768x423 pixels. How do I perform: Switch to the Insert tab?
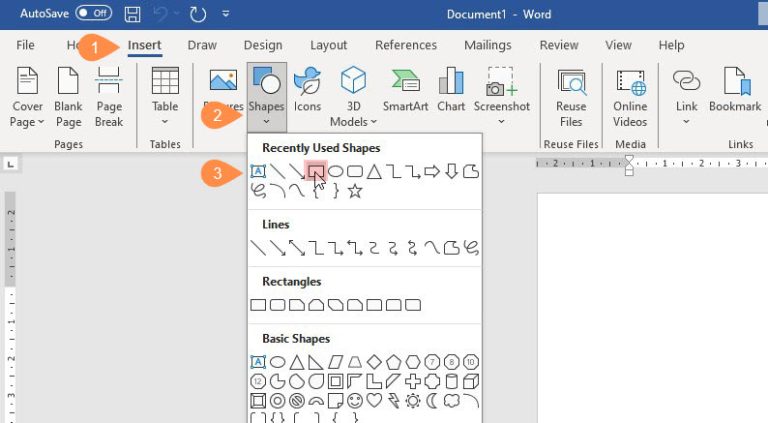[144, 45]
